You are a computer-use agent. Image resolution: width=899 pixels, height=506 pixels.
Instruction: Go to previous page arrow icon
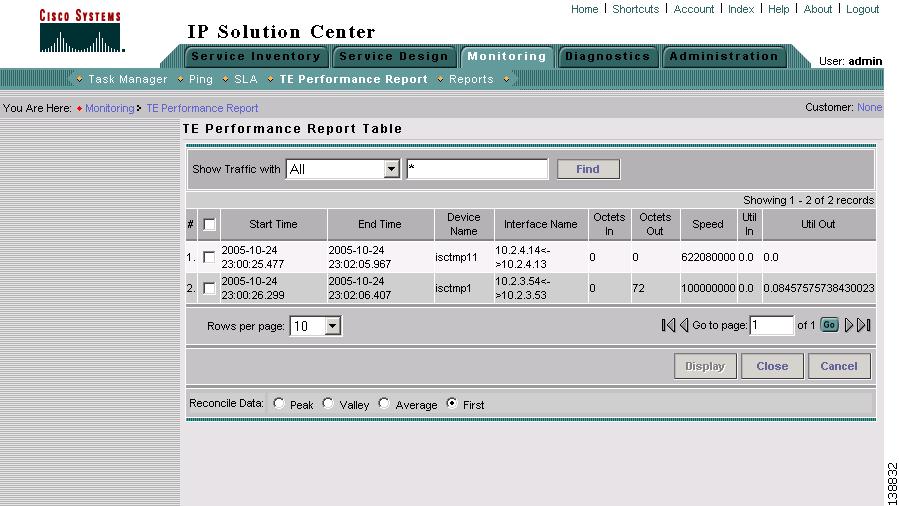(x=683, y=325)
